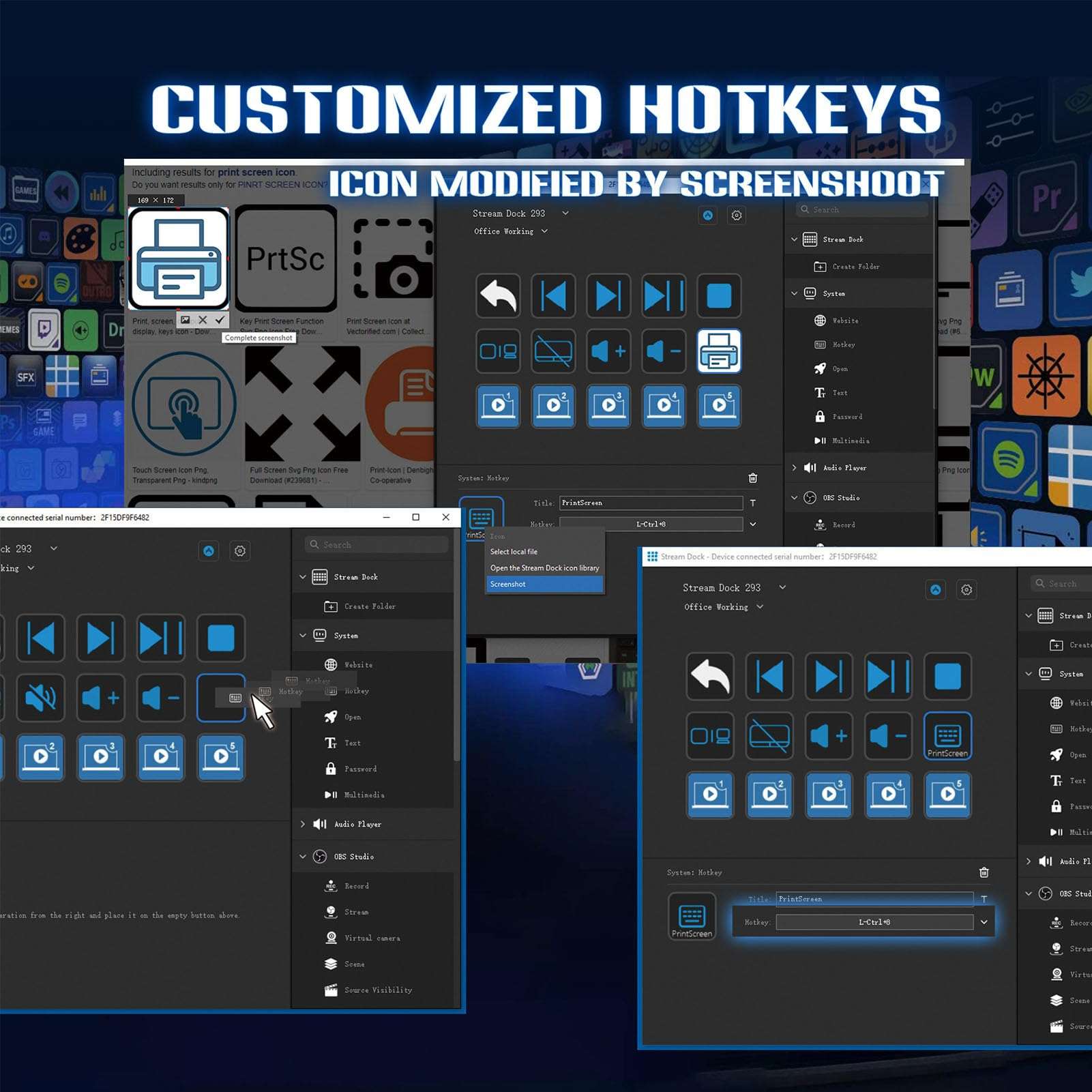
Task: Click the T button beside the Title field
Action: point(753,503)
